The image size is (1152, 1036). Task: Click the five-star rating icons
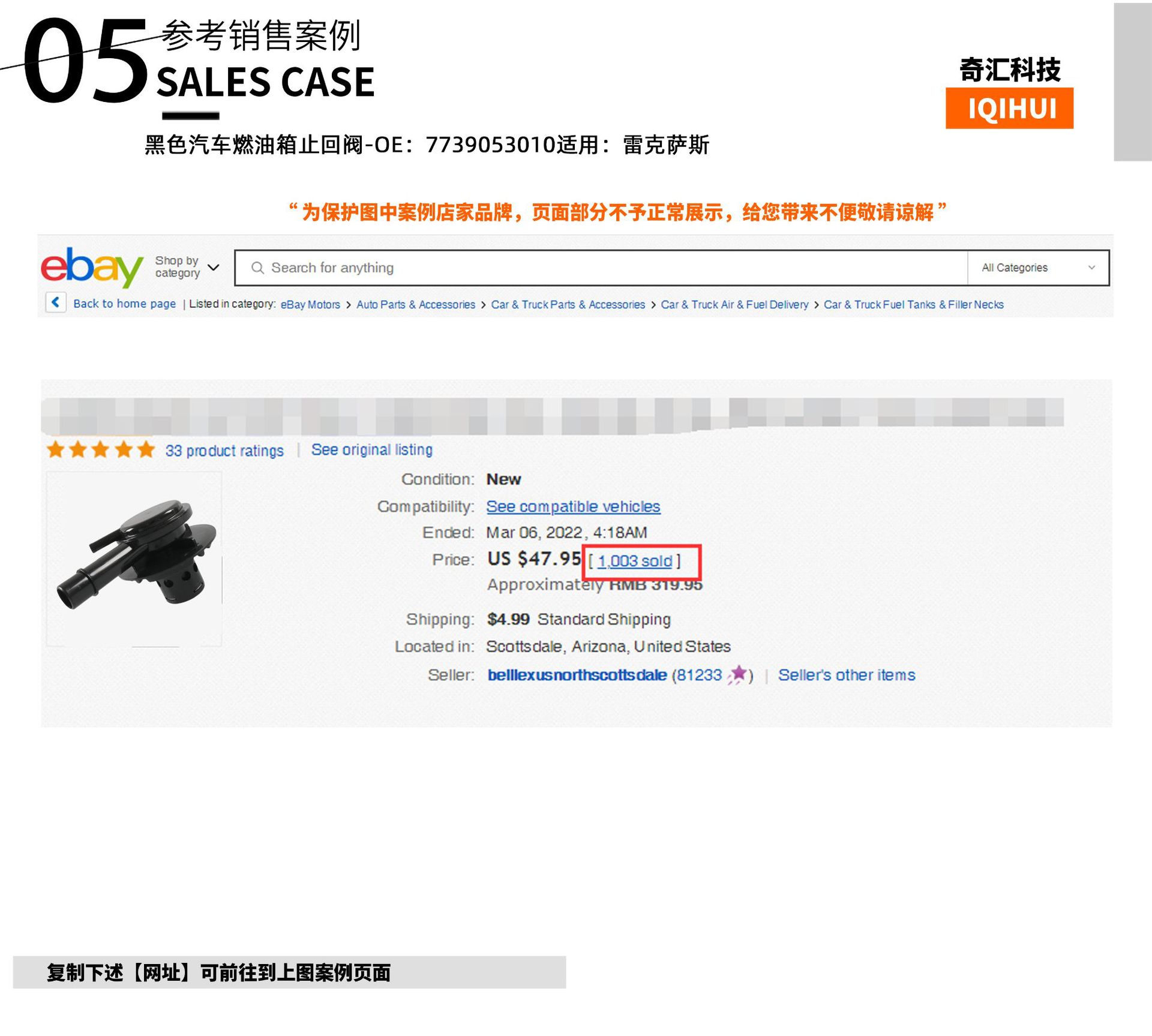click(101, 449)
